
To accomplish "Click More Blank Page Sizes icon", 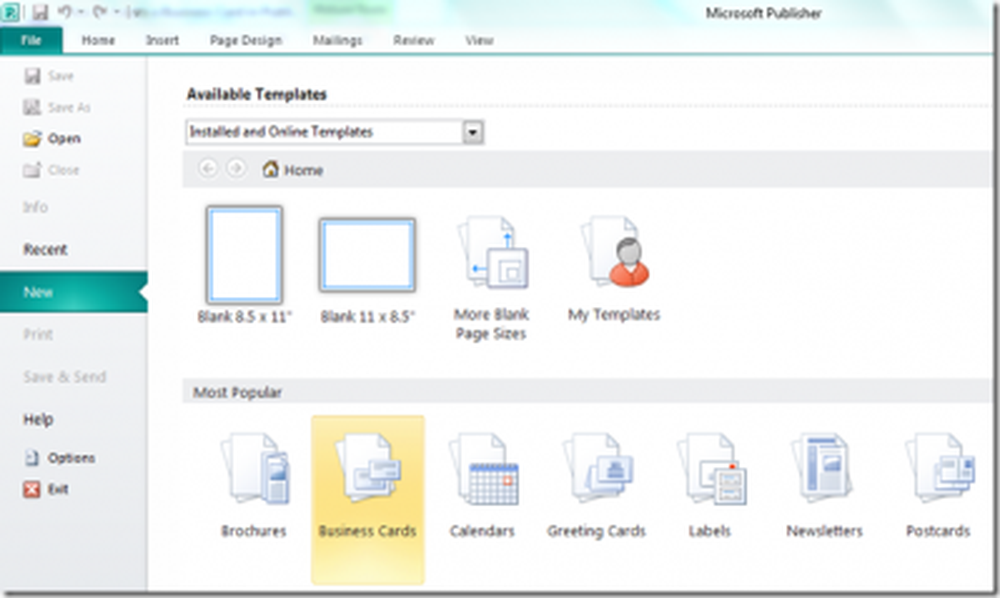I will pos(490,257).
